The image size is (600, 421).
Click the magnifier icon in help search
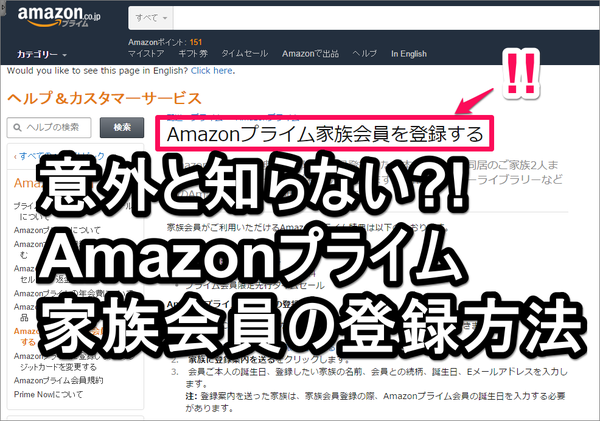17,127
